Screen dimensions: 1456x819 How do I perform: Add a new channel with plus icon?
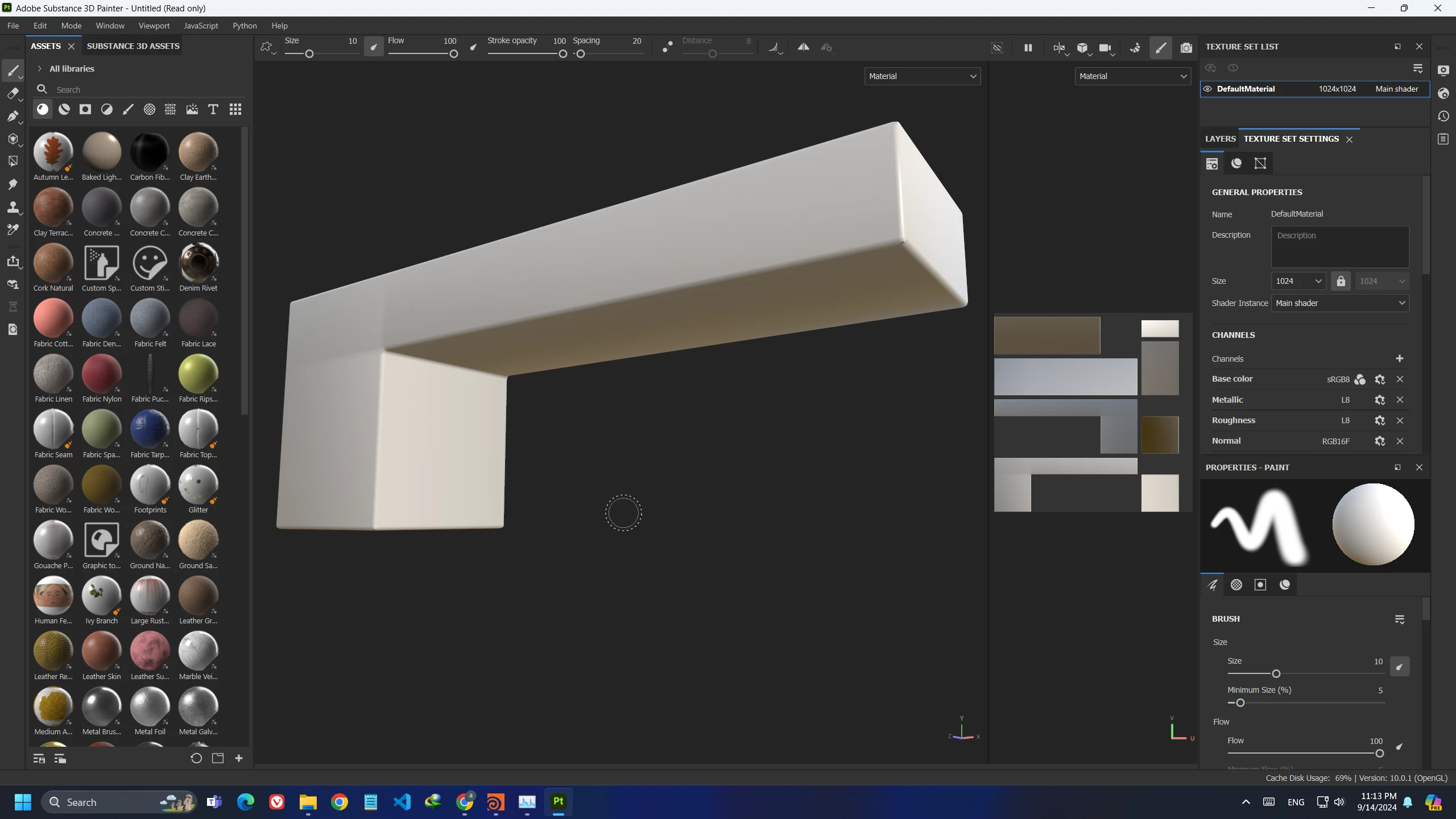pos(1399,358)
